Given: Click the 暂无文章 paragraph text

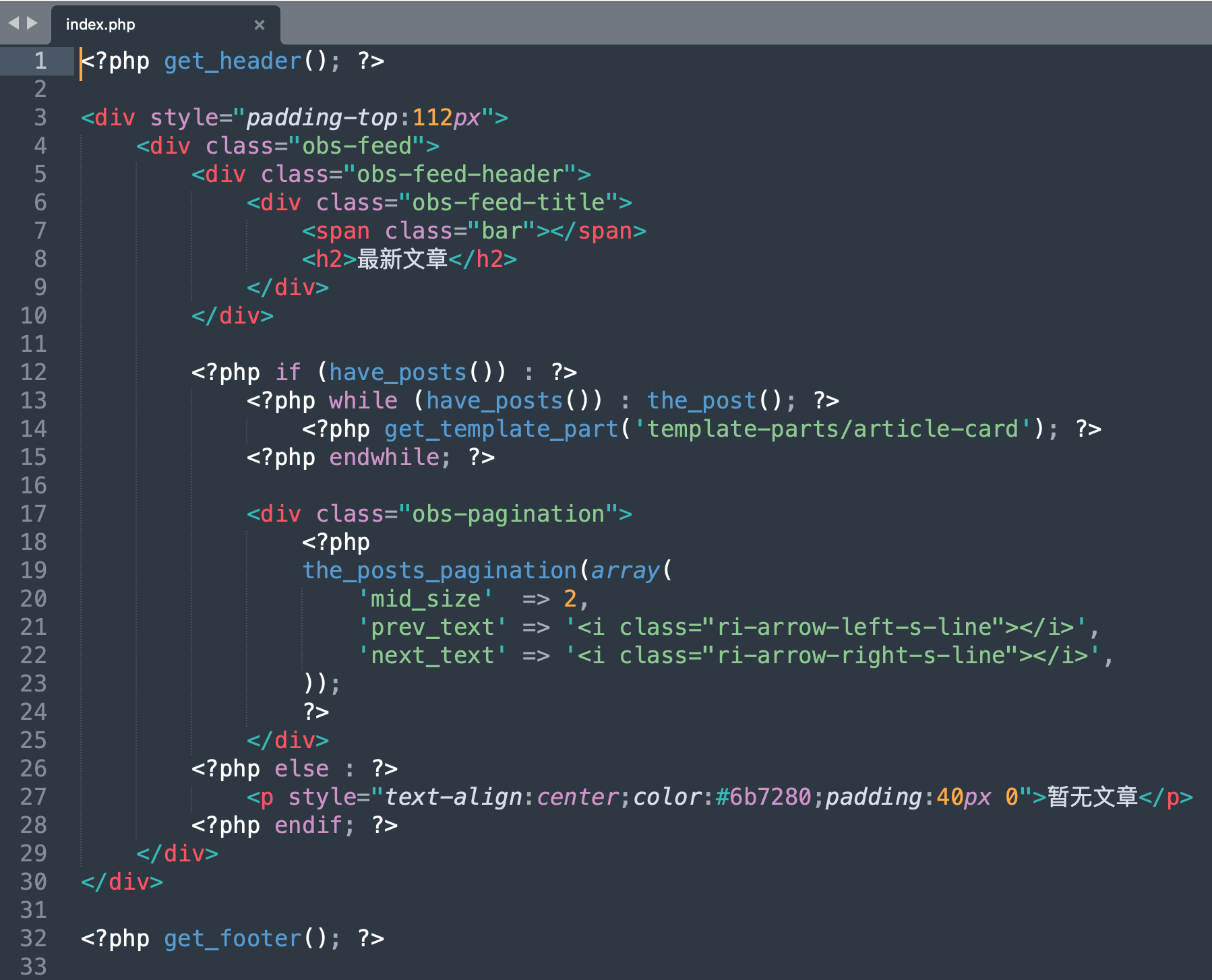Looking at the screenshot, I should 1092,797.
